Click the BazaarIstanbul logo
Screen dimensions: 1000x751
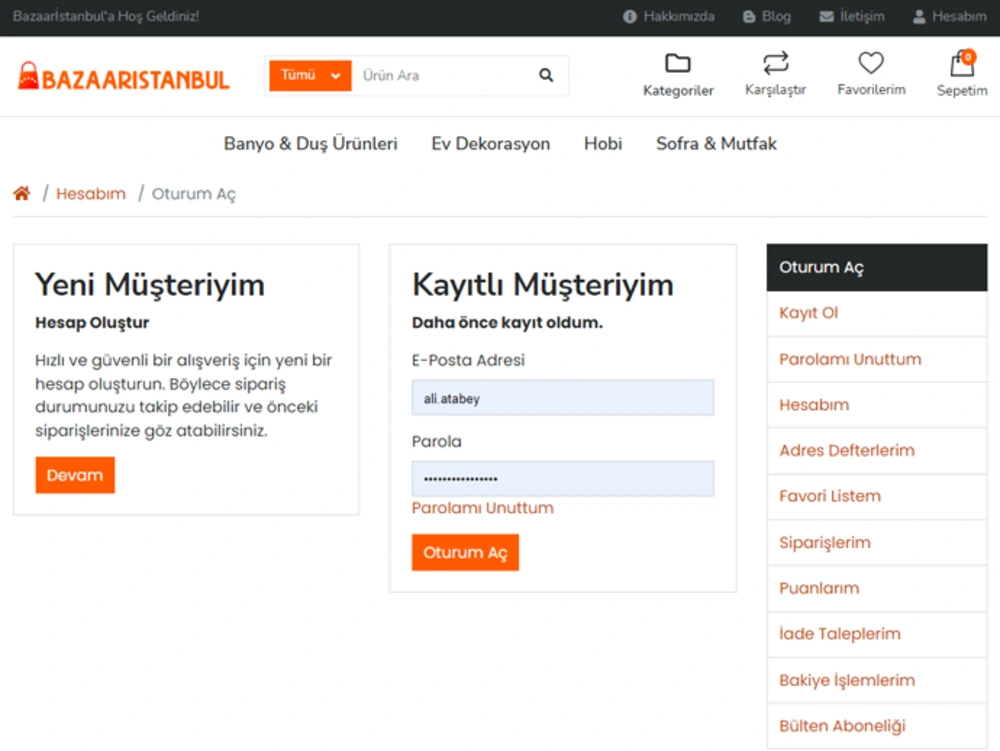point(124,77)
